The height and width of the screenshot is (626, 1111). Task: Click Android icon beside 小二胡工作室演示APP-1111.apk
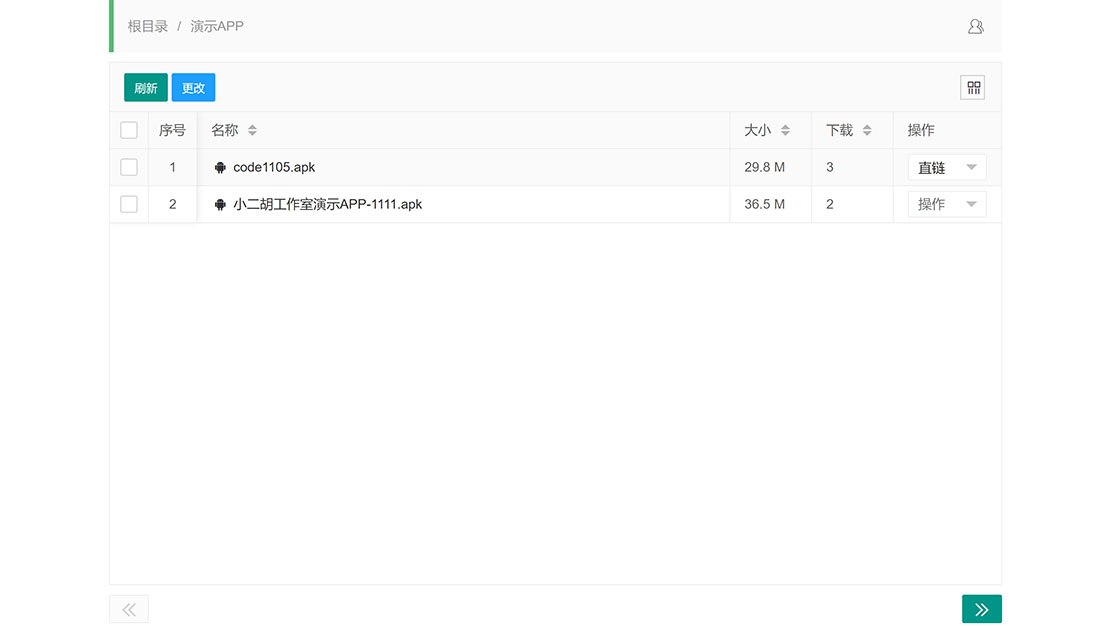pyautogui.click(x=220, y=205)
